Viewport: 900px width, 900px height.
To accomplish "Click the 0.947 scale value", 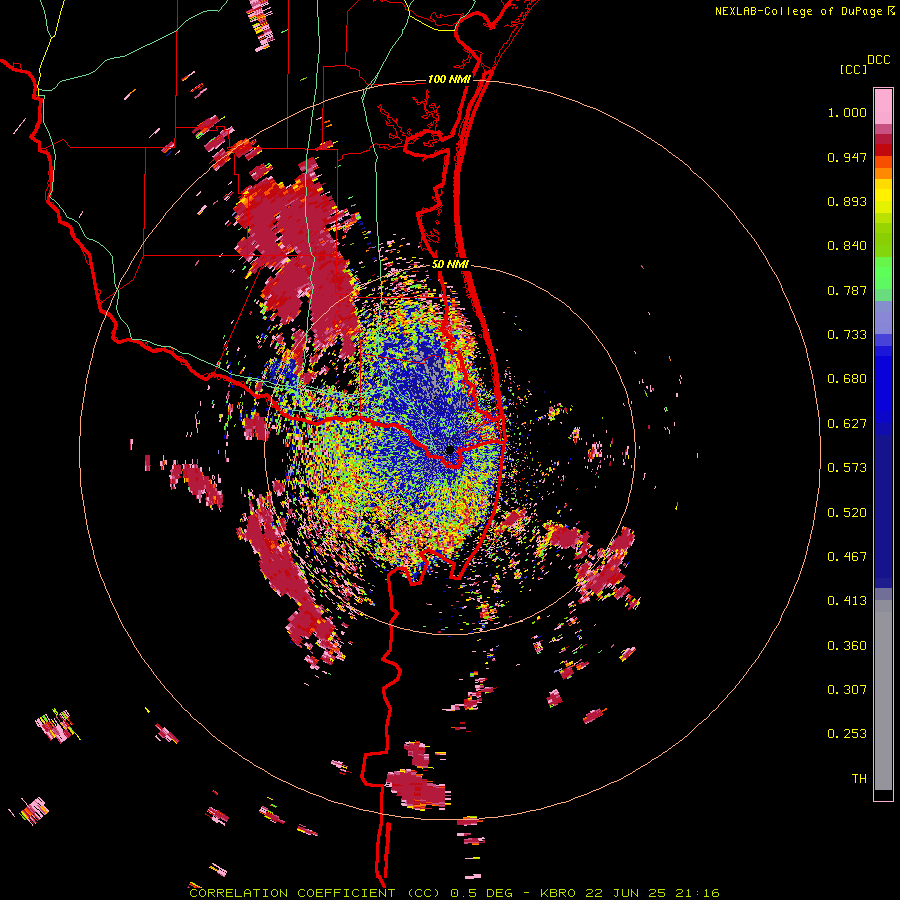I will point(847,157).
